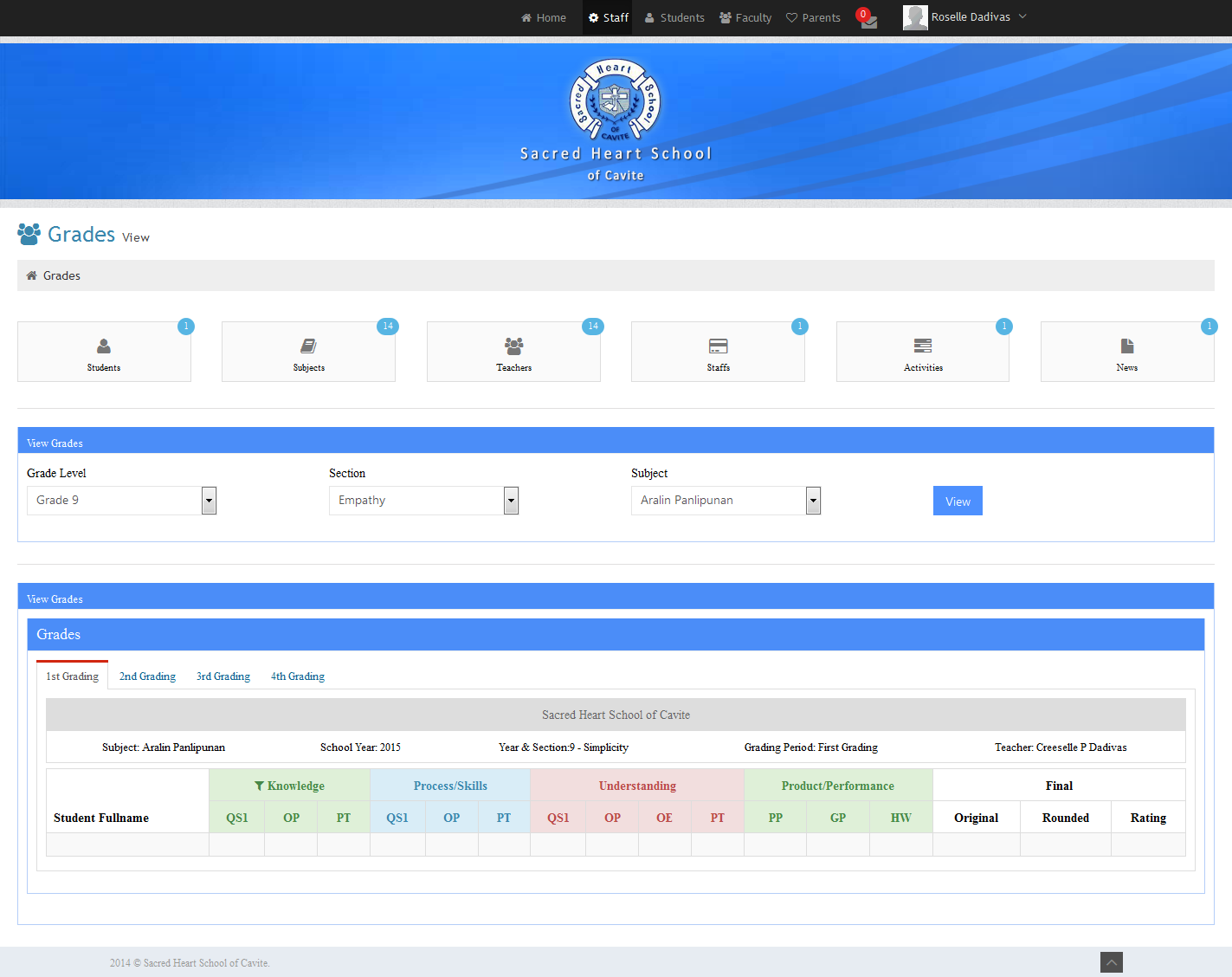Open the Home navigation link
Image resolution: width=1232 pixels, height=977 pixels.
click(x=544, y=17)
